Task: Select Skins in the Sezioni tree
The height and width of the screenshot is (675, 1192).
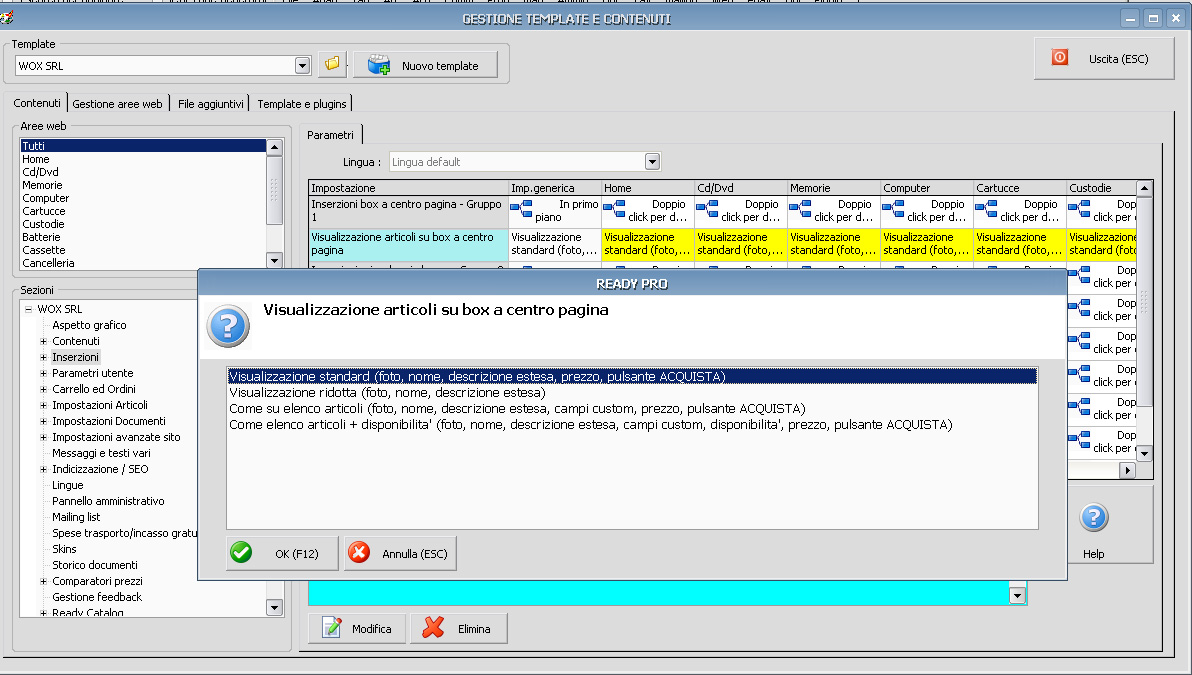Action: pyautogui.click(x=64, y=549)
